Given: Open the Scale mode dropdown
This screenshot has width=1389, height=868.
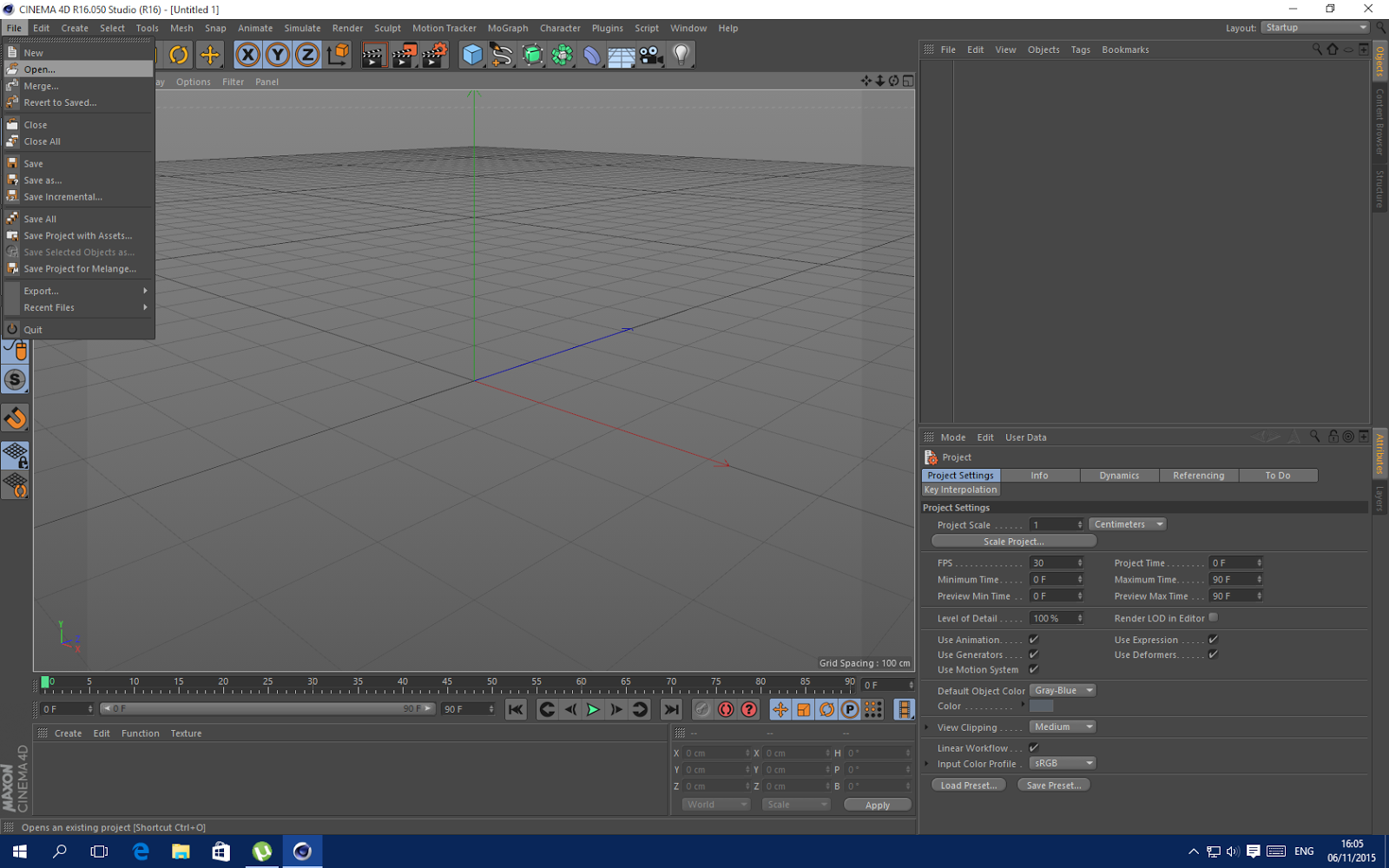Looking at the screenshot, I should point(796,805).
